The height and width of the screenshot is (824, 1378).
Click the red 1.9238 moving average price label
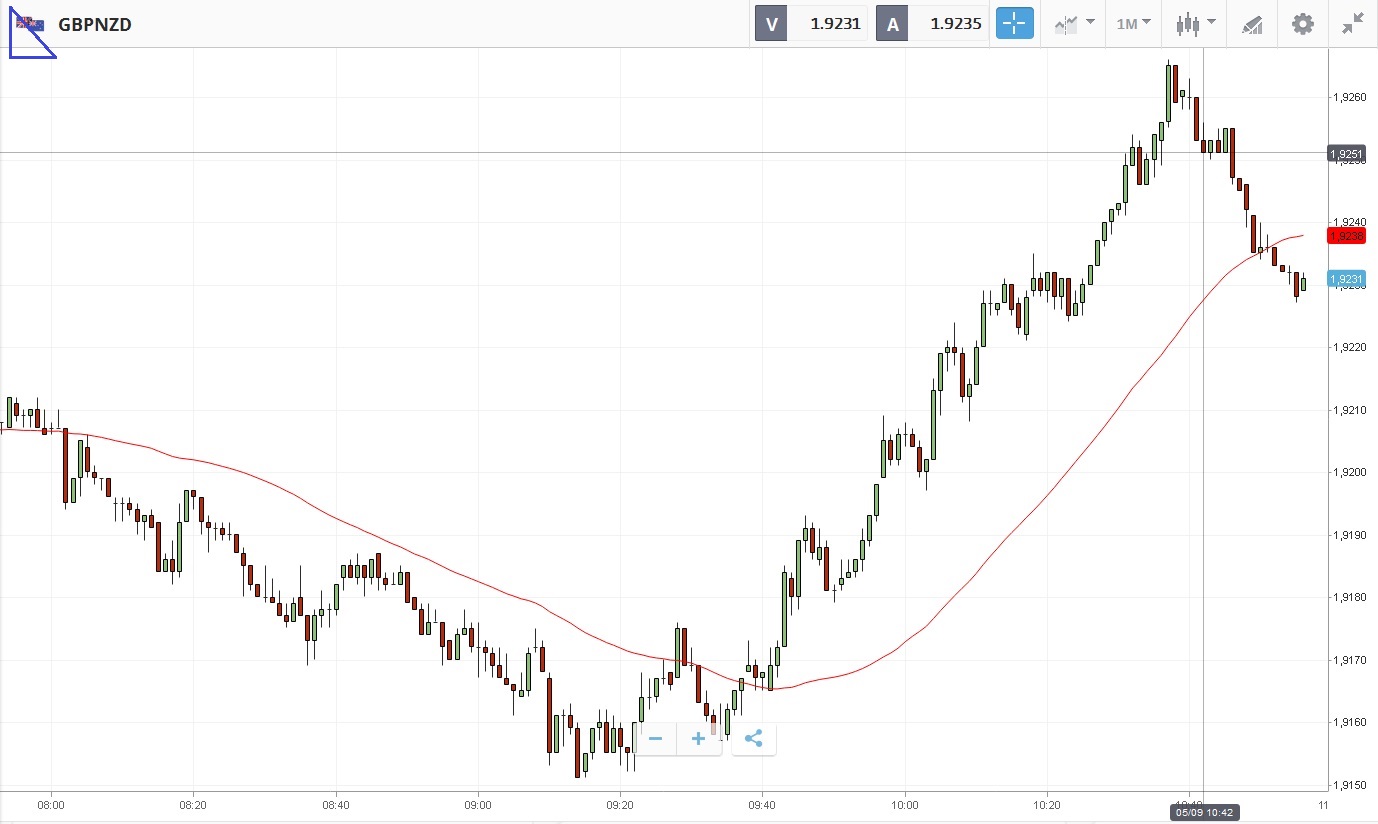tap(1346, 236)
